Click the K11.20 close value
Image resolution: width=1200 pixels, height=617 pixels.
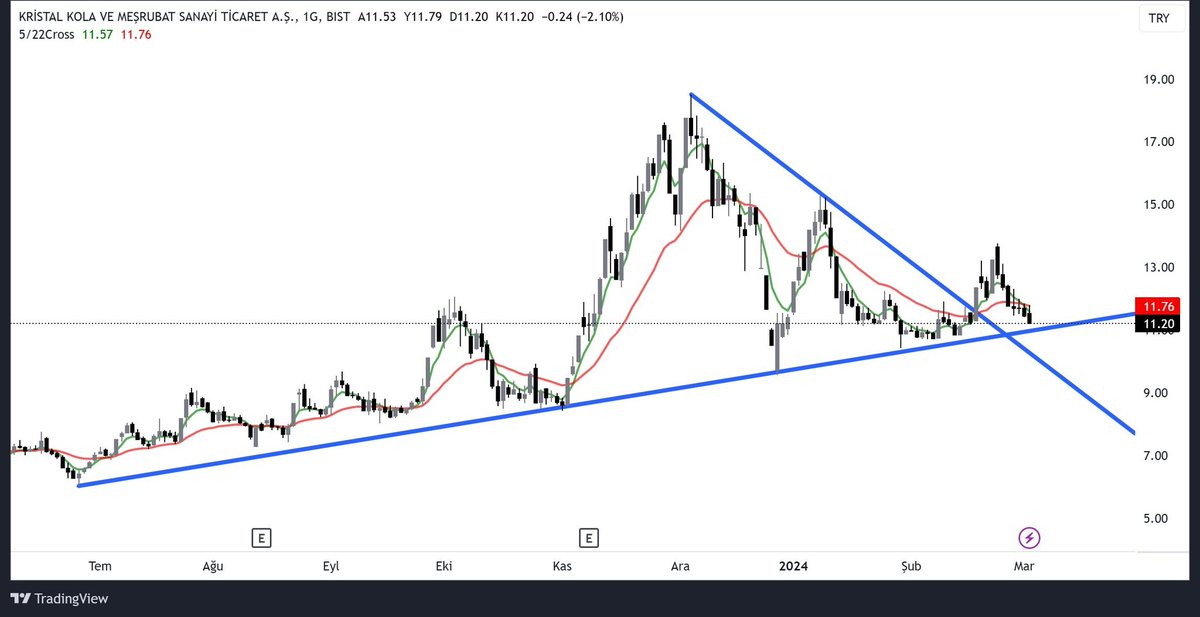pos(514,18)
